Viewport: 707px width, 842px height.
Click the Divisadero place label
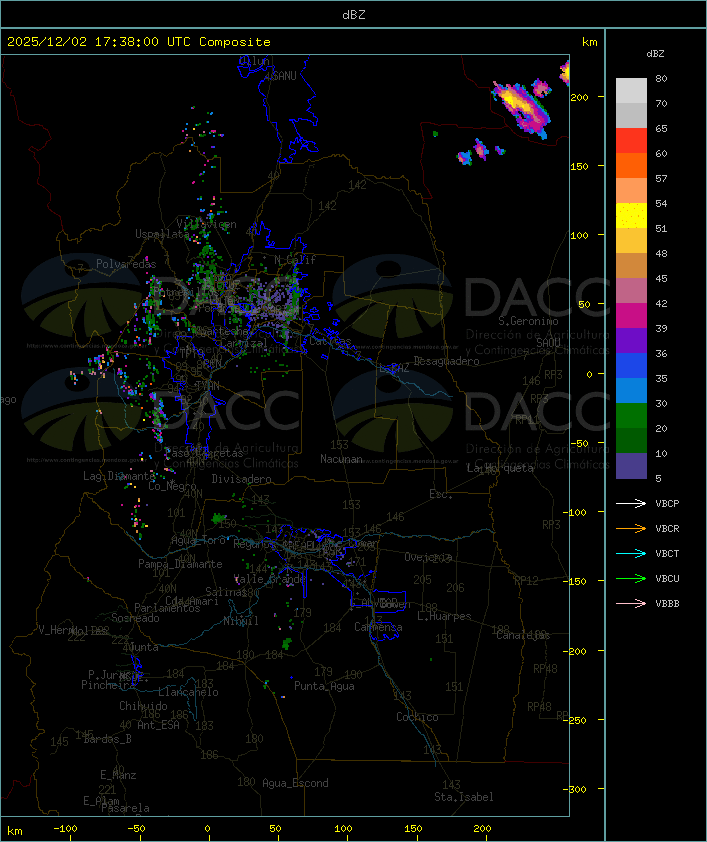(241, 478)
